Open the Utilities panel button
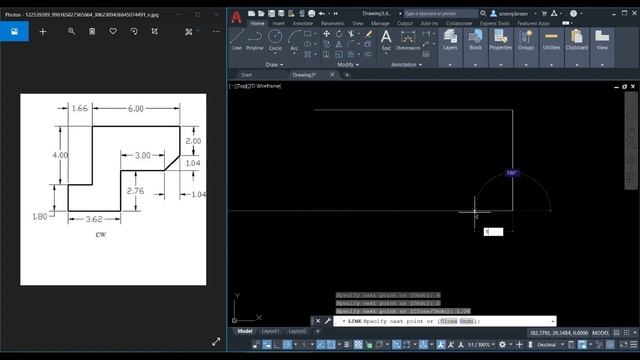This screenshot has height=360, width=640. [551, 40]
